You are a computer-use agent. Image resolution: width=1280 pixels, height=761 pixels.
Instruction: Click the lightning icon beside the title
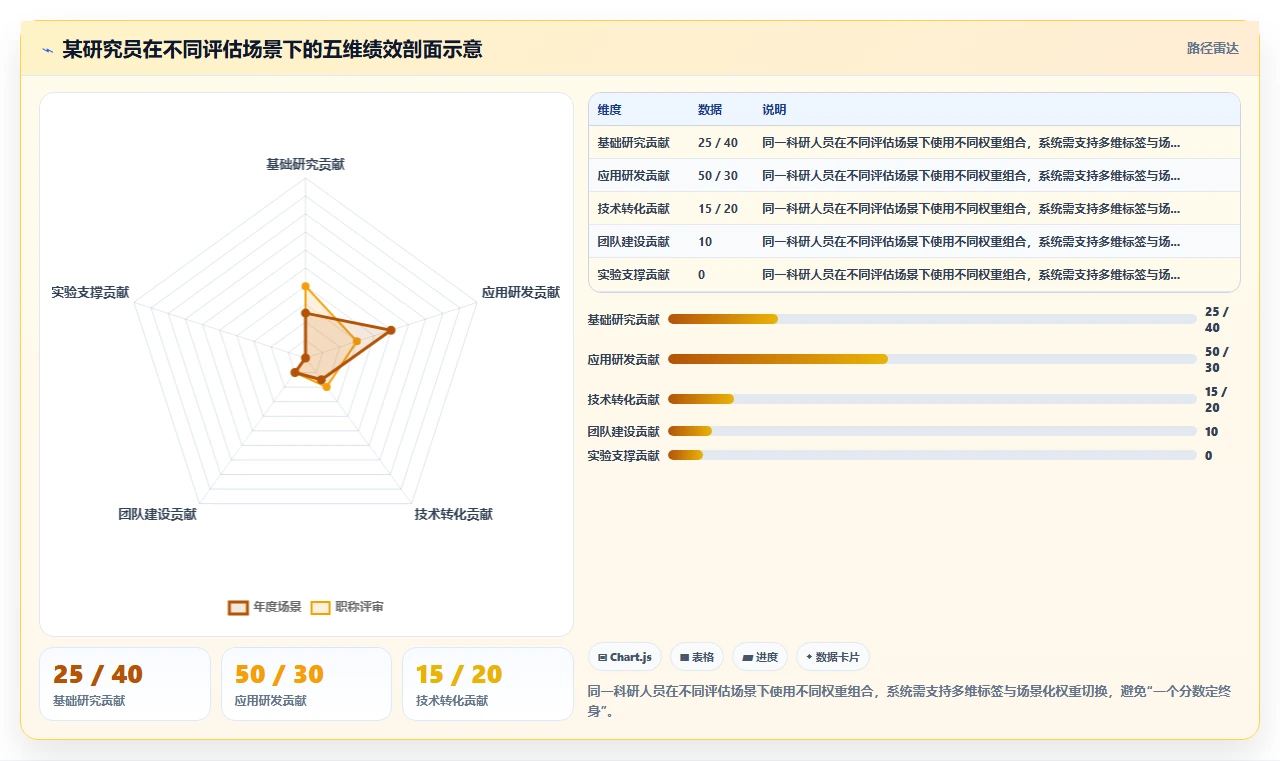pyautogui.click(x=47, y=50)
